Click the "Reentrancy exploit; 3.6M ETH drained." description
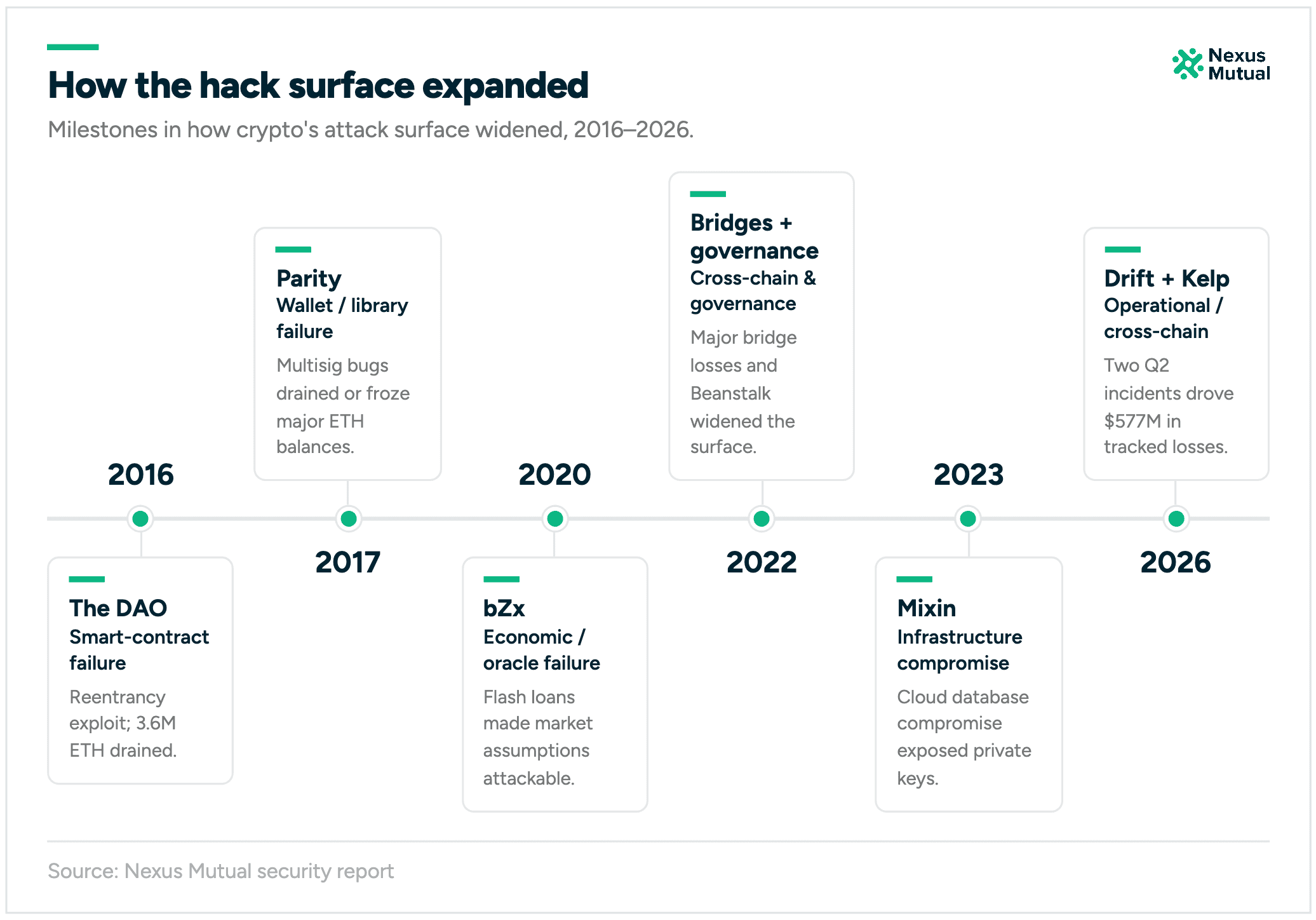 [123, 724]
